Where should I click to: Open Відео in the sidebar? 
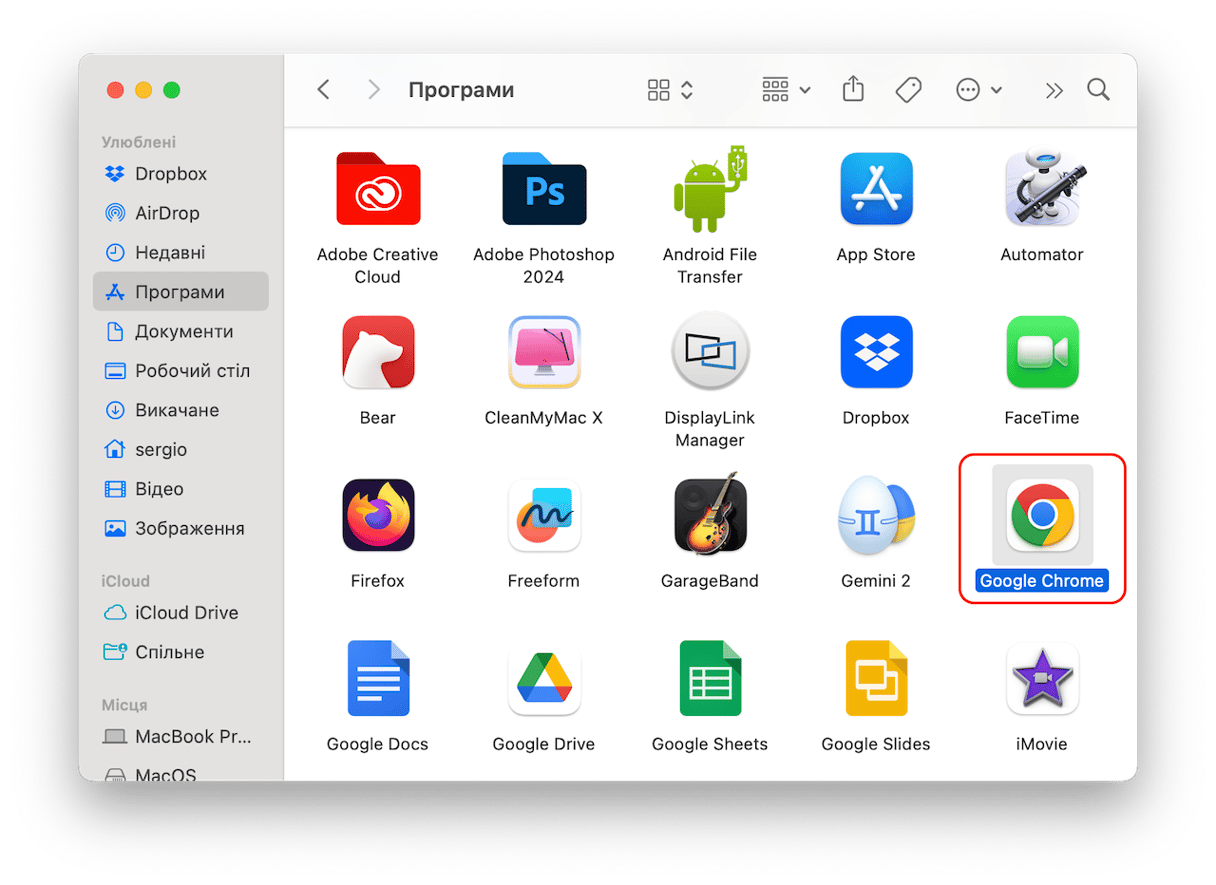click(180, 489)
